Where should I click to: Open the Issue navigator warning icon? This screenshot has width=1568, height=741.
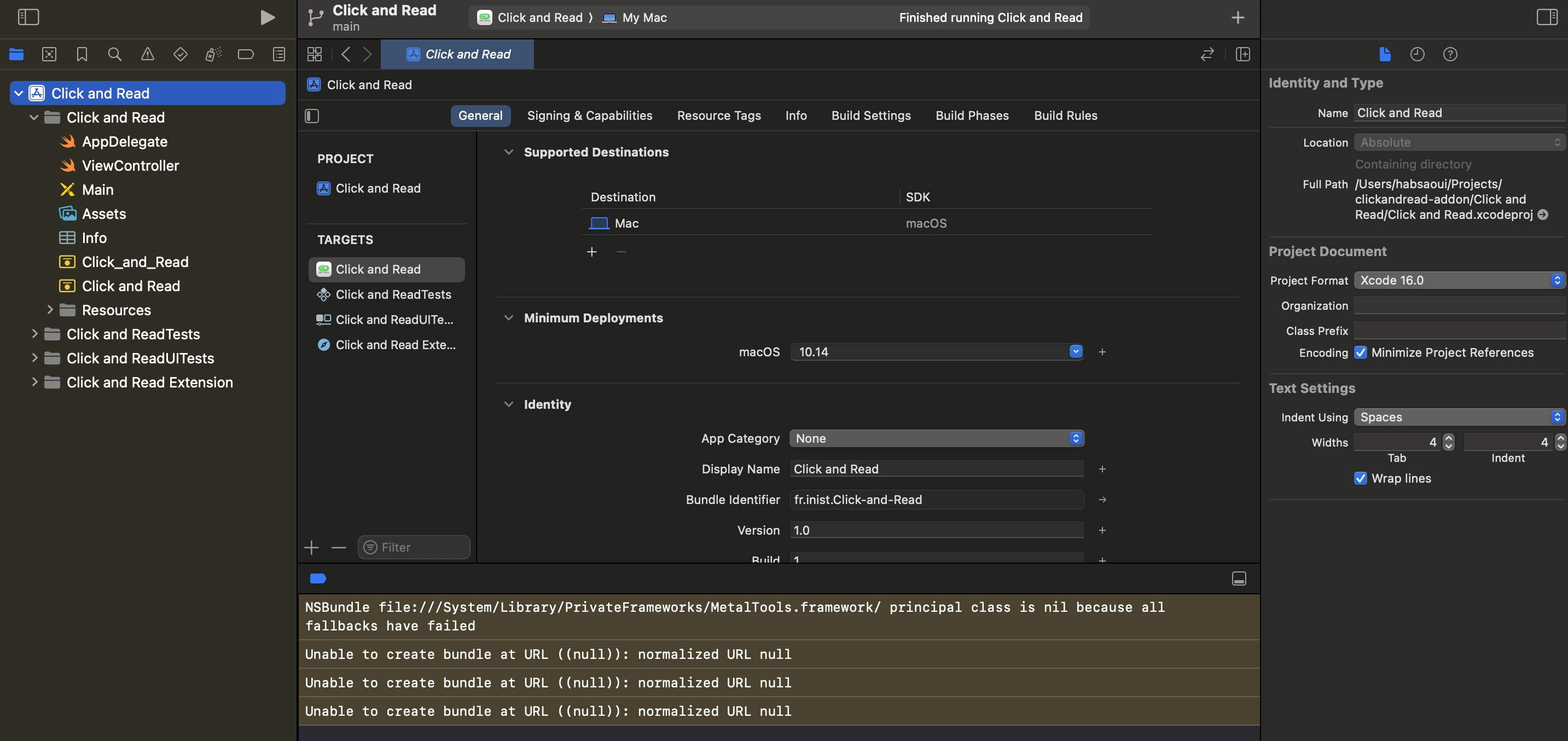pyautogui.click(x=147, y=54)
